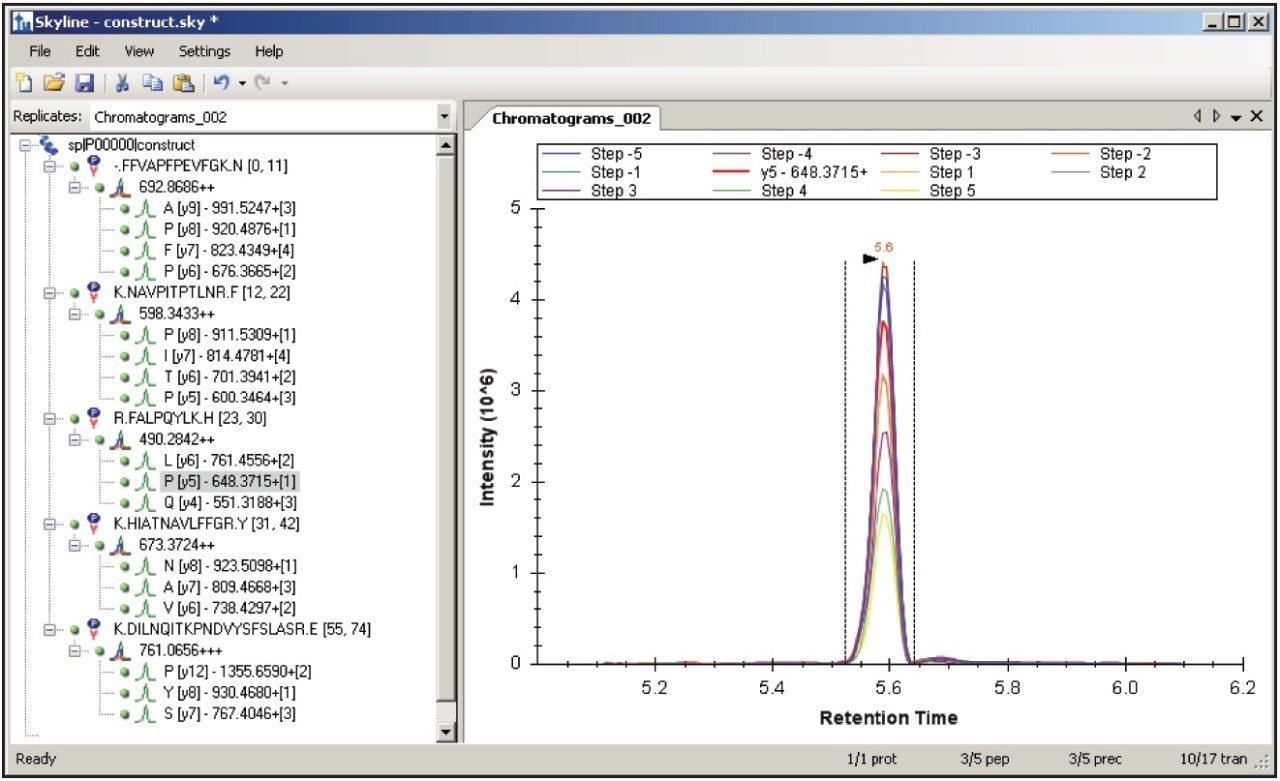Click the Paste clipboard toolbar icon
1280x781 pixels.
point(183,84)
